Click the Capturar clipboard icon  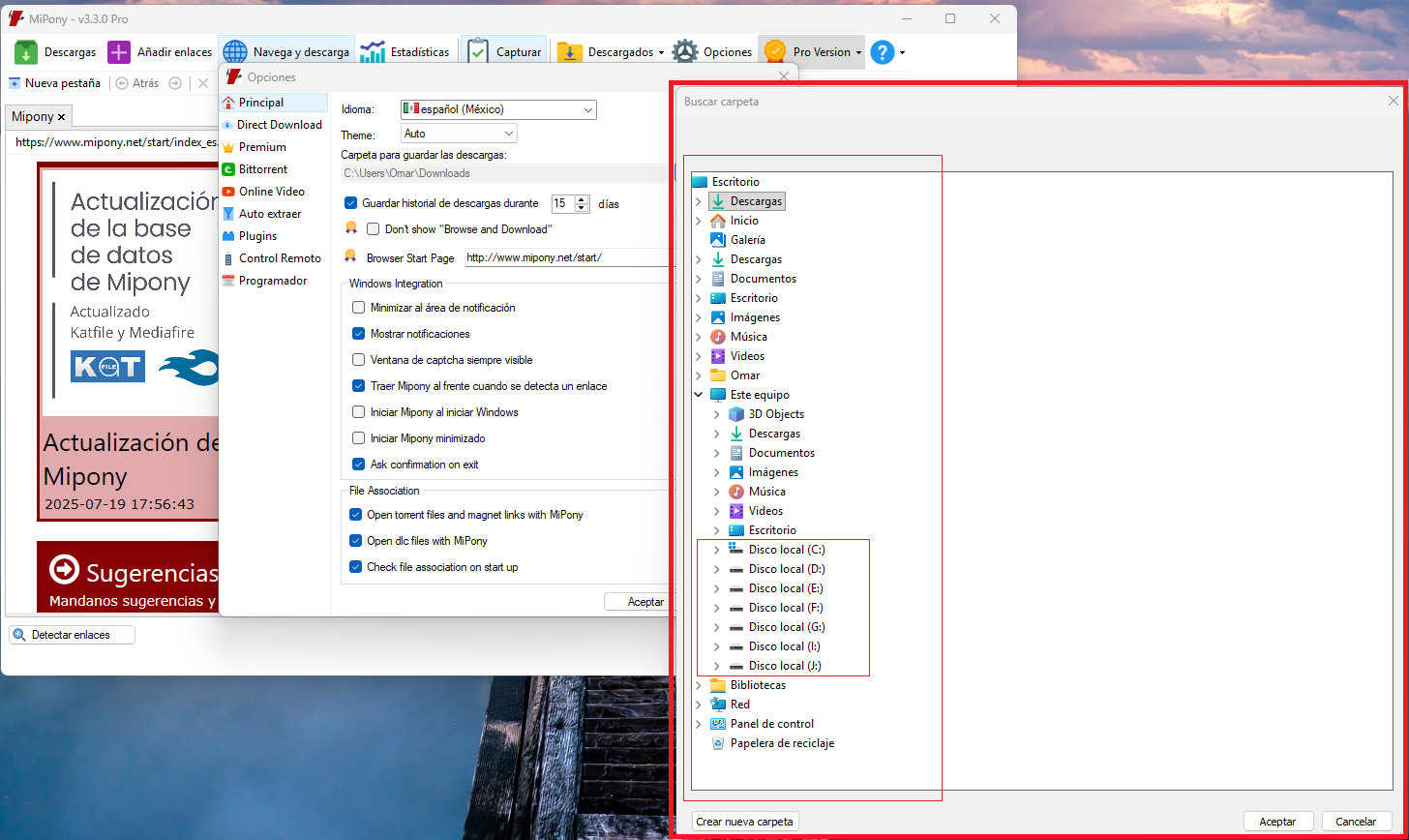(x=477, y=52)
